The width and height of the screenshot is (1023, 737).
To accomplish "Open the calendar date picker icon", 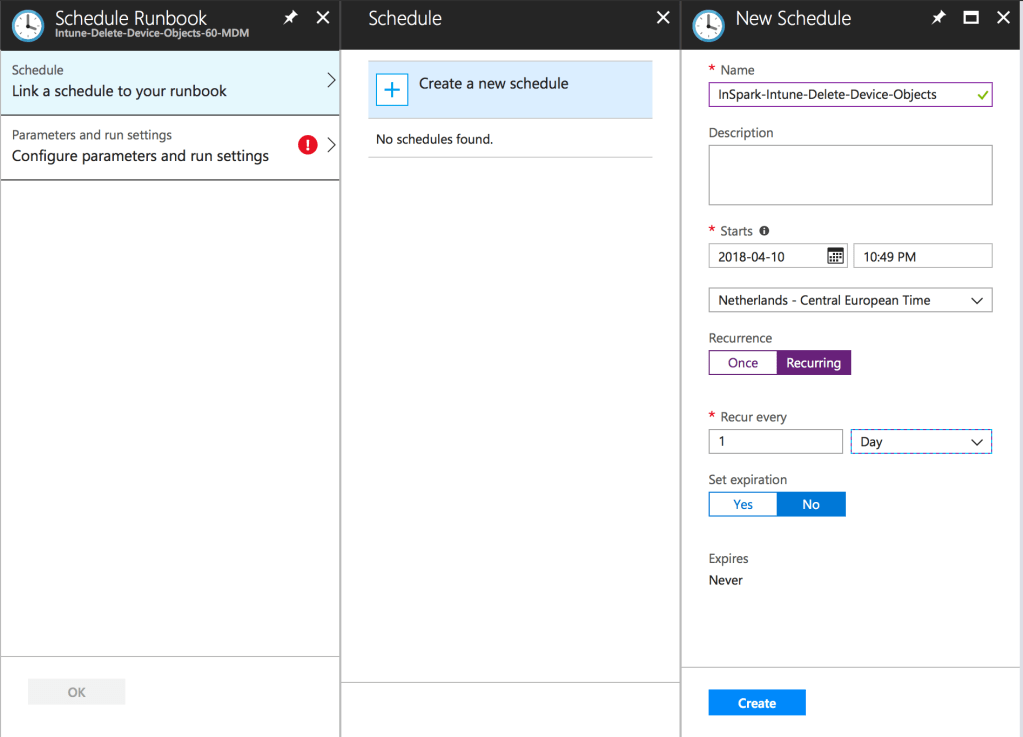I will tap(835, 256).
